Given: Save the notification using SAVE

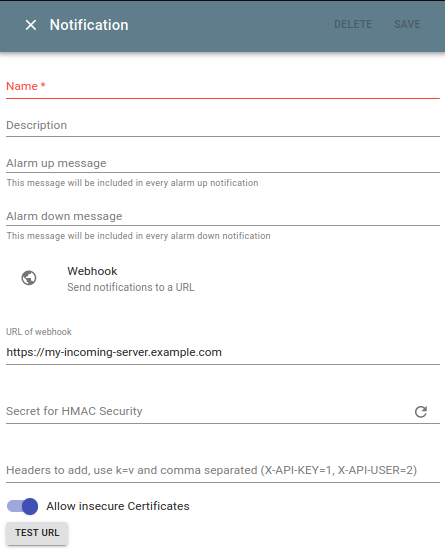Looking at the screenshot, I should click(407, 24).
